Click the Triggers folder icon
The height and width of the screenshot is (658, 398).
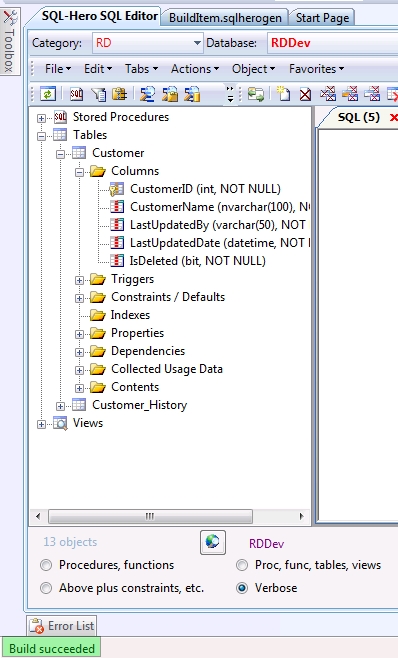pos(98,279)
